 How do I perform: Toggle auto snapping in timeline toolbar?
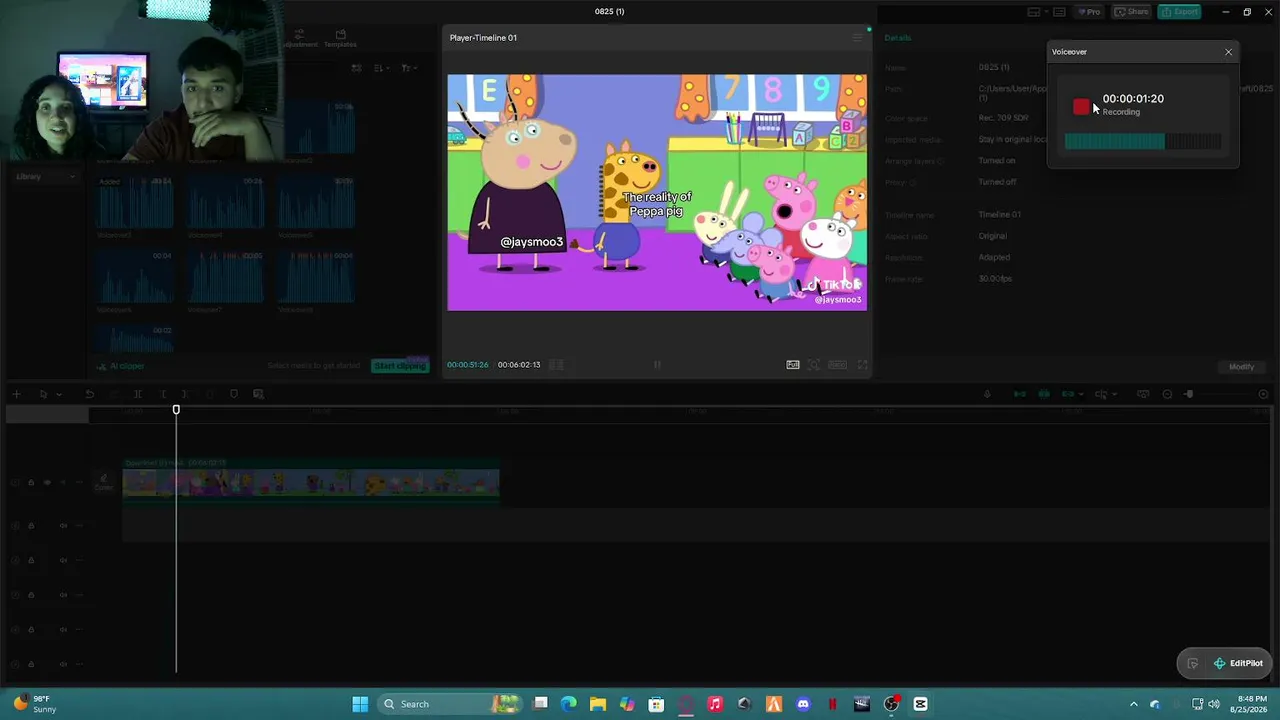pos(1044,395)
